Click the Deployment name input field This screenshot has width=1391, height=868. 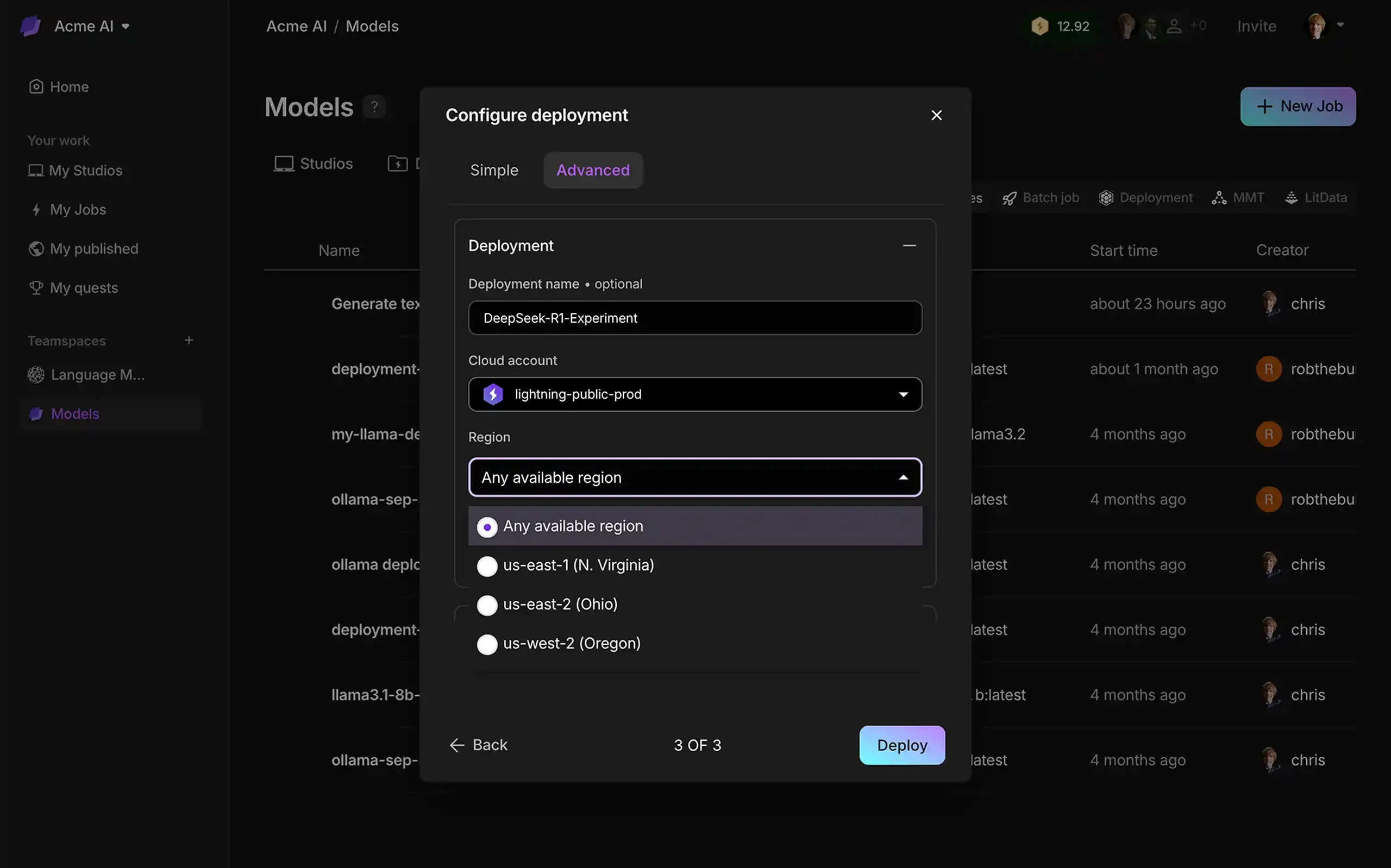pos(695,318)
